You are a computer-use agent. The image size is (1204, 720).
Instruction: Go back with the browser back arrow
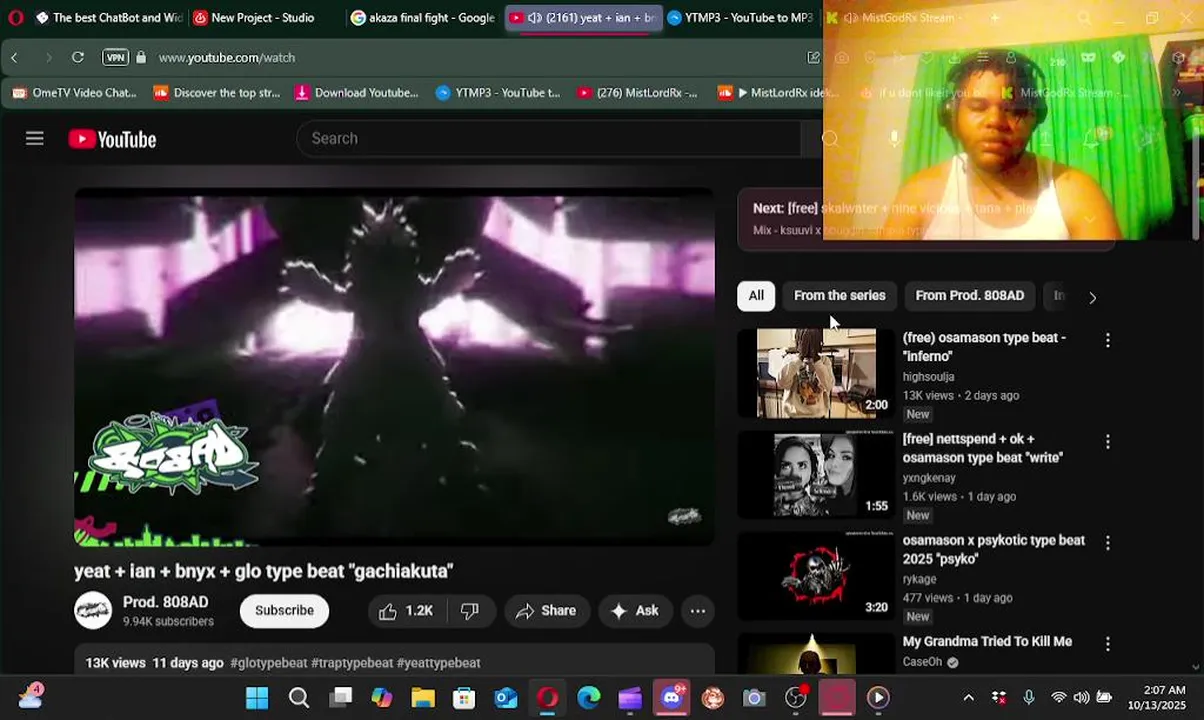point(15,58)
